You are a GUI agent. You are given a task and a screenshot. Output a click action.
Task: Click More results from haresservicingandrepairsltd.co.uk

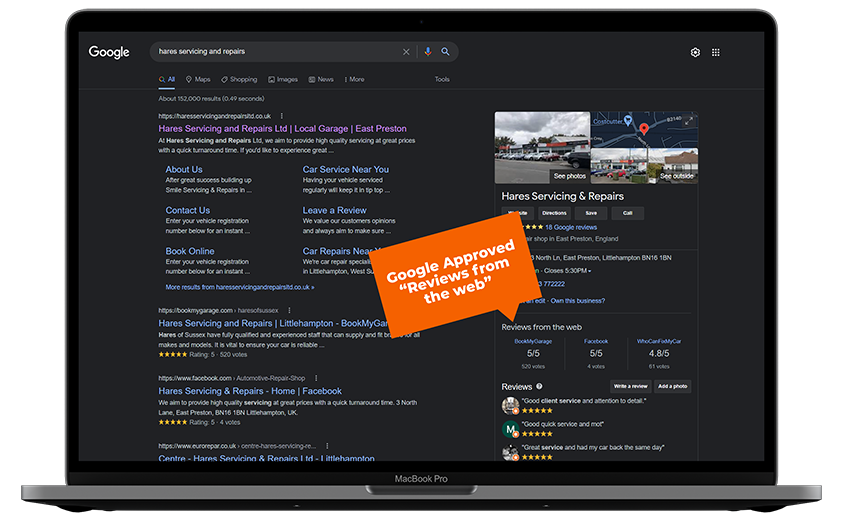tap(240, 287)
